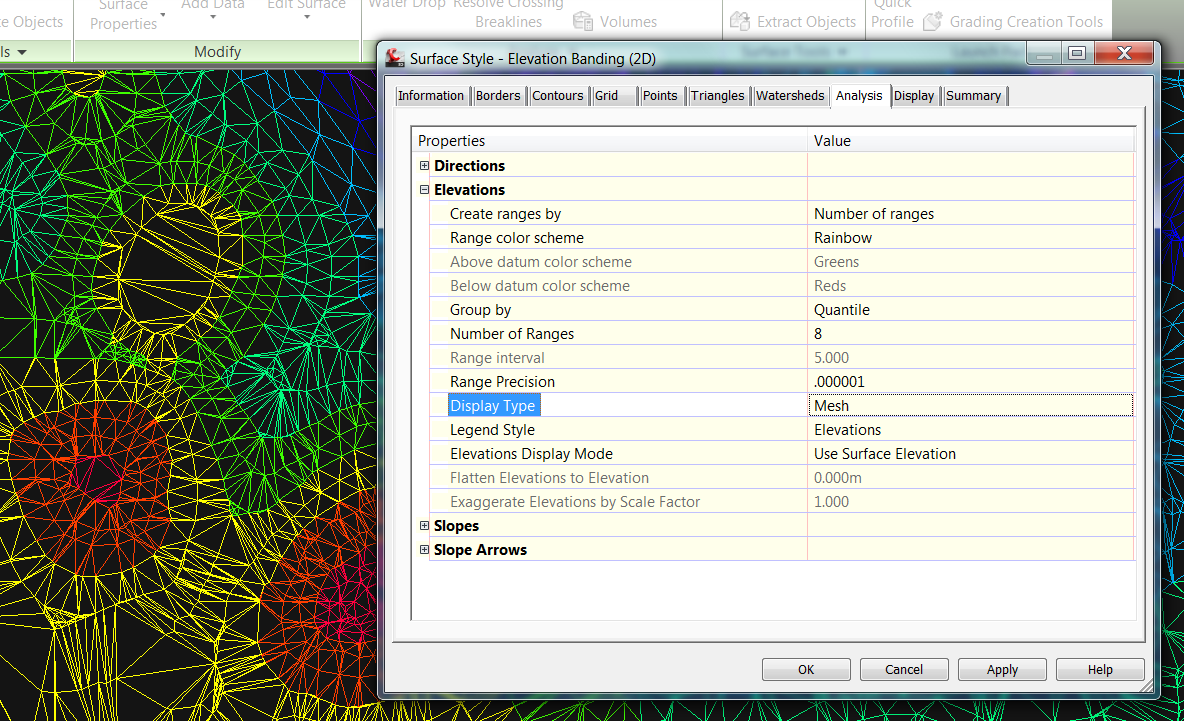The width and height of the screenshot is (1184, 721).
Task: Open Help for the Surface Style dialog
Action: point(1099,669)
